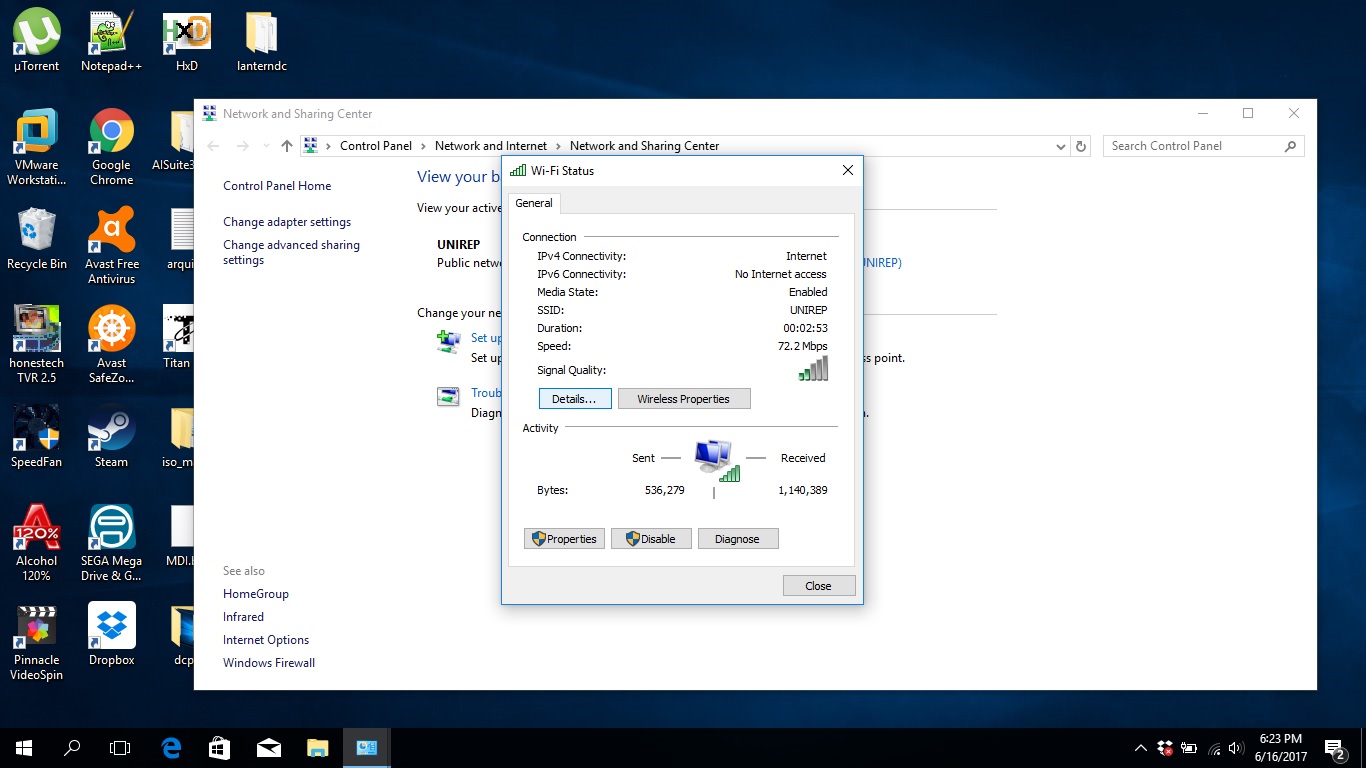The width and height of the screenshot is (1366, 768).
Task: Select the SpeedFan desktop icon
Action: click(37, 437)
